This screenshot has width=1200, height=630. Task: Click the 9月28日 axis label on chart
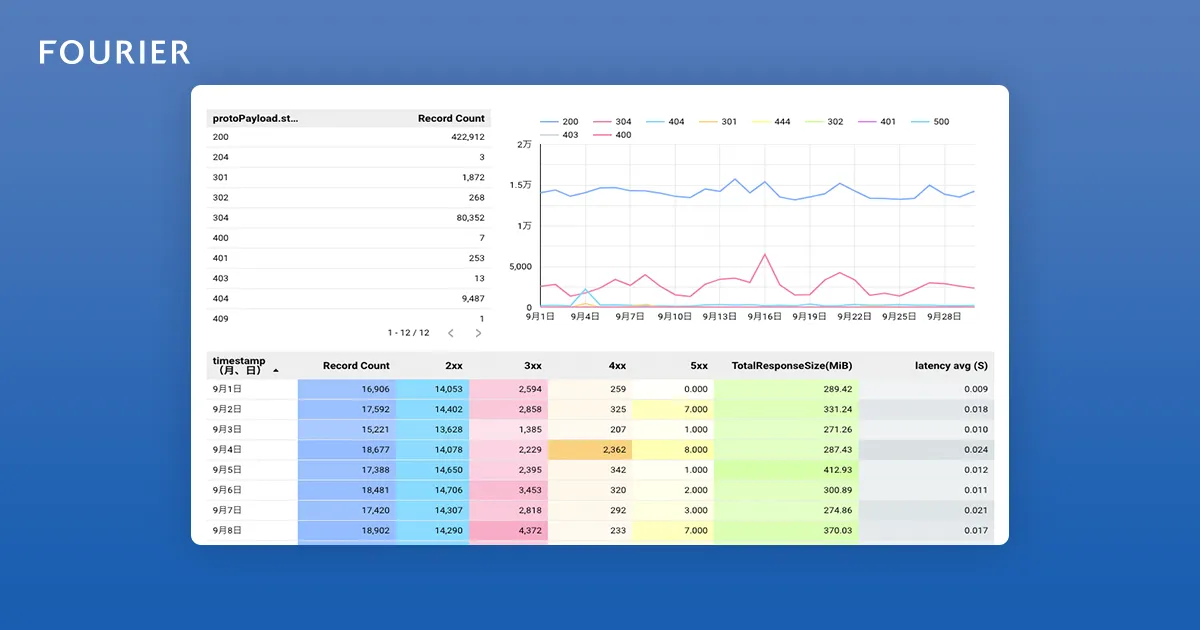[945, 316]
